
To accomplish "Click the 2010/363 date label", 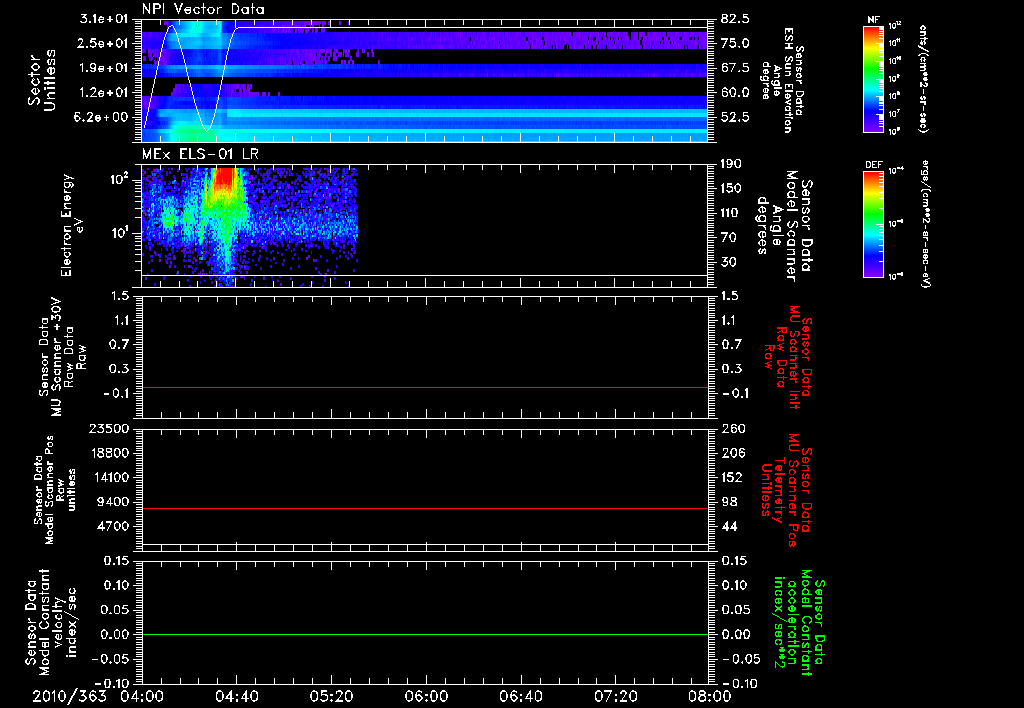I will pyautogui.click(x=69, y=696).
